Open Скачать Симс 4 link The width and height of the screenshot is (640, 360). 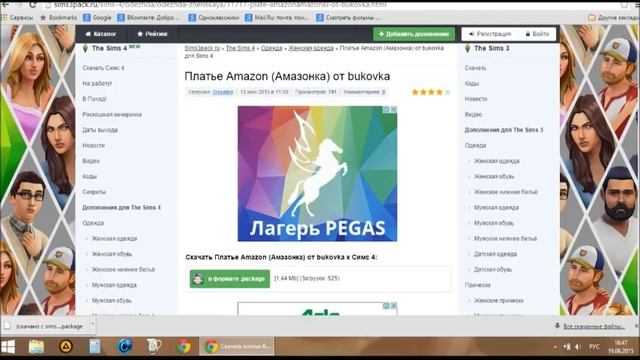tap(103, 68)
